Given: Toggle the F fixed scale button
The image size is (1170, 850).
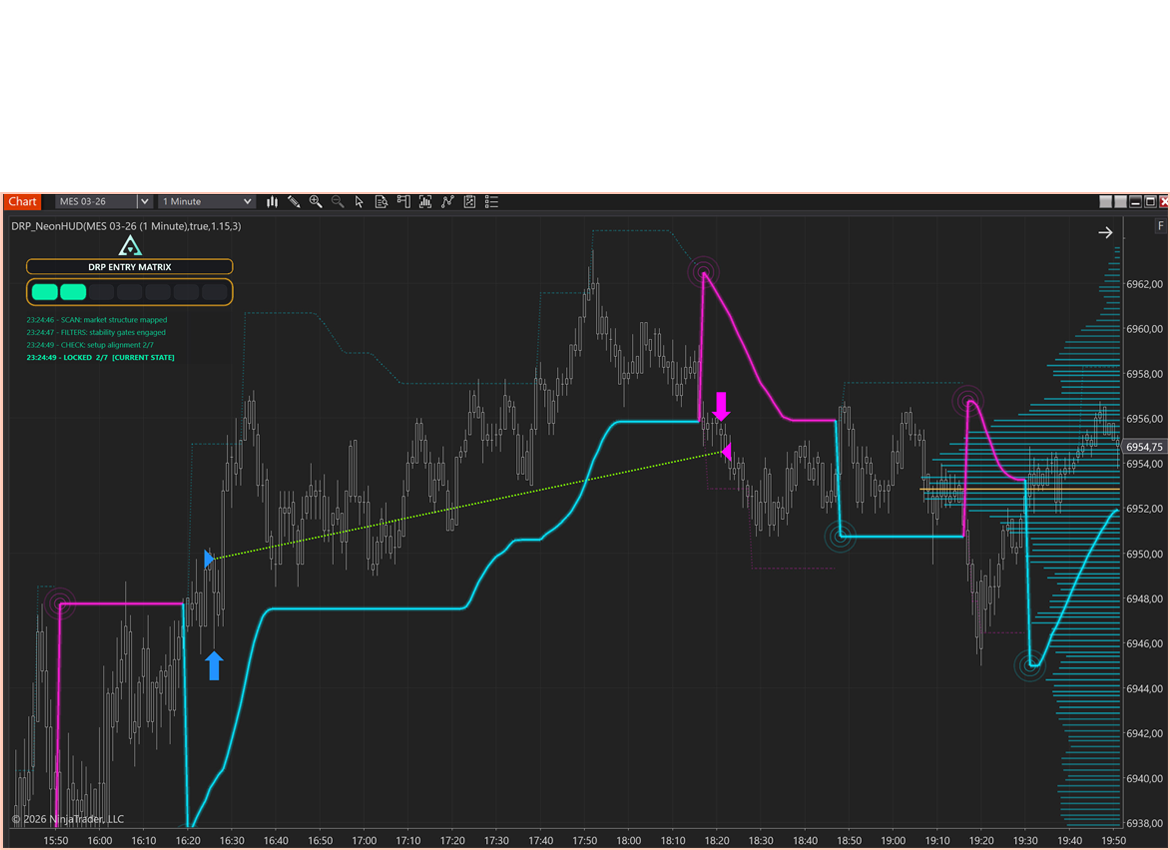Looking at the screenshot, I should point(1161,226).
